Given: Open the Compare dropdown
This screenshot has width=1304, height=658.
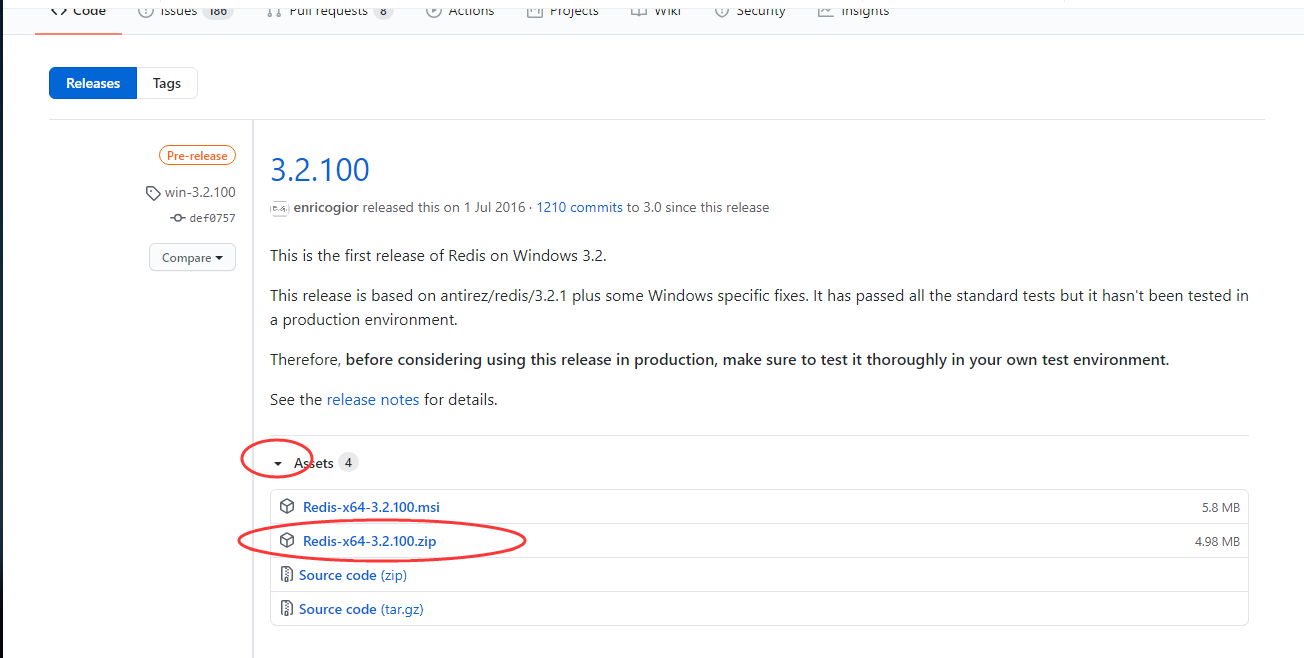Looking at the screenshot, I should click(192, 257).
